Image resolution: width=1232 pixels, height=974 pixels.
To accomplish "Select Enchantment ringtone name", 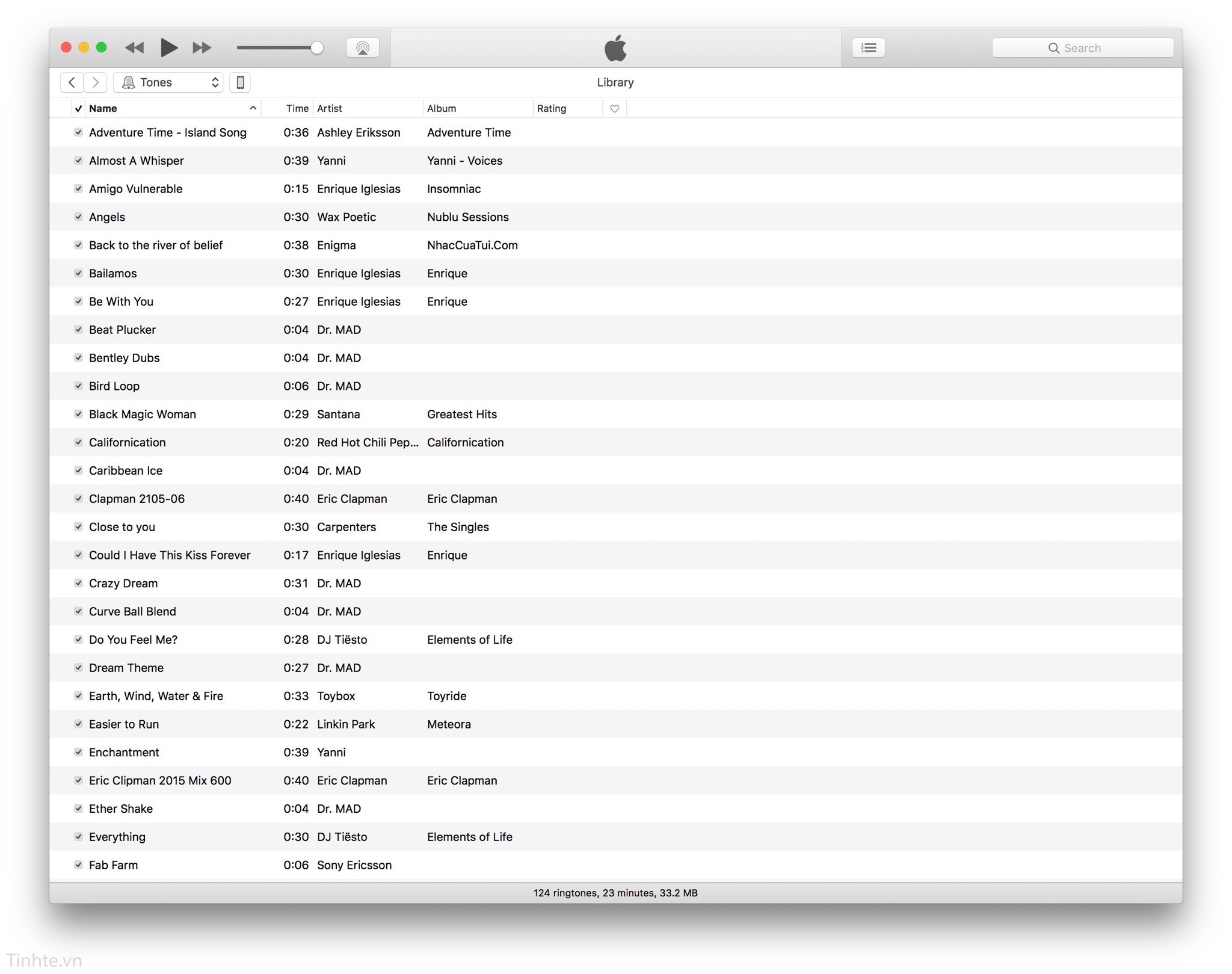I will pos(125,753).
